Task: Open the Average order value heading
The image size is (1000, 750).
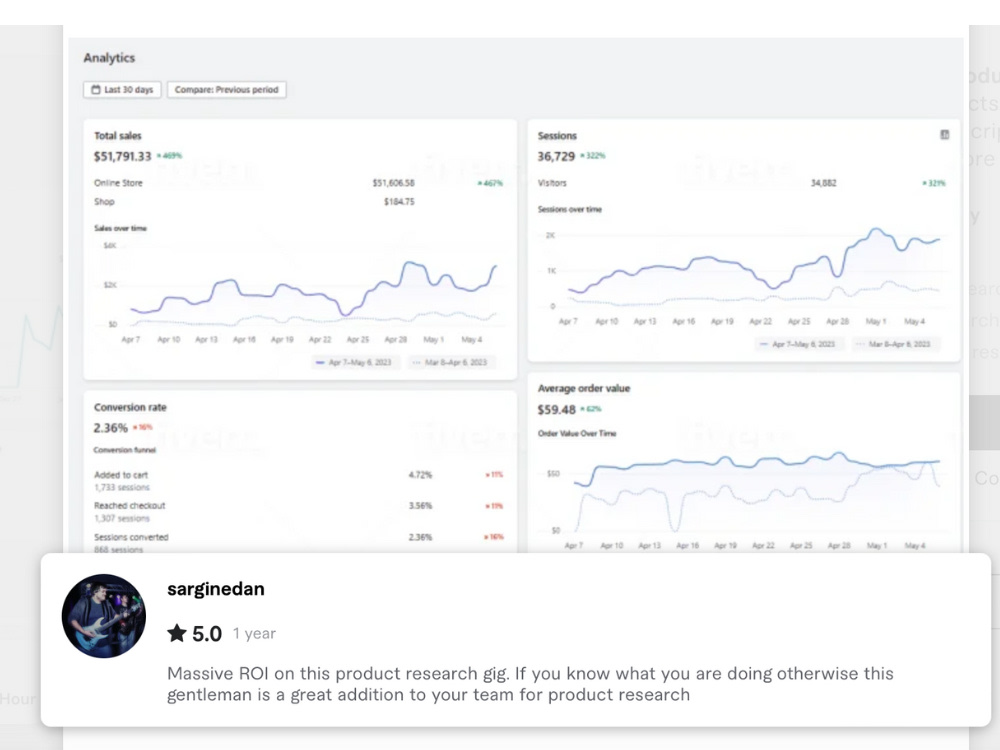Action: click(x=584, y=388)
